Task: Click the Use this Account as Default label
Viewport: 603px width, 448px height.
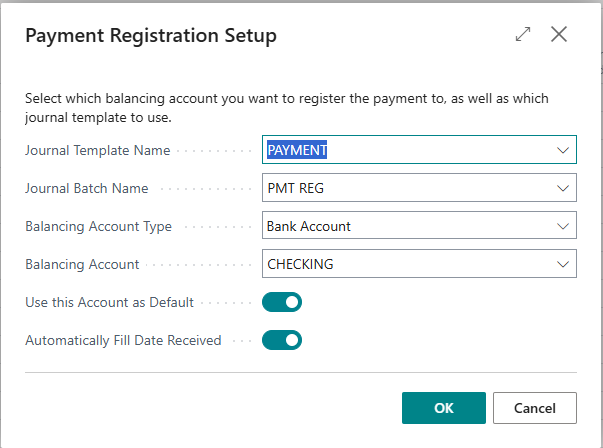Action: tap(109, 302)
